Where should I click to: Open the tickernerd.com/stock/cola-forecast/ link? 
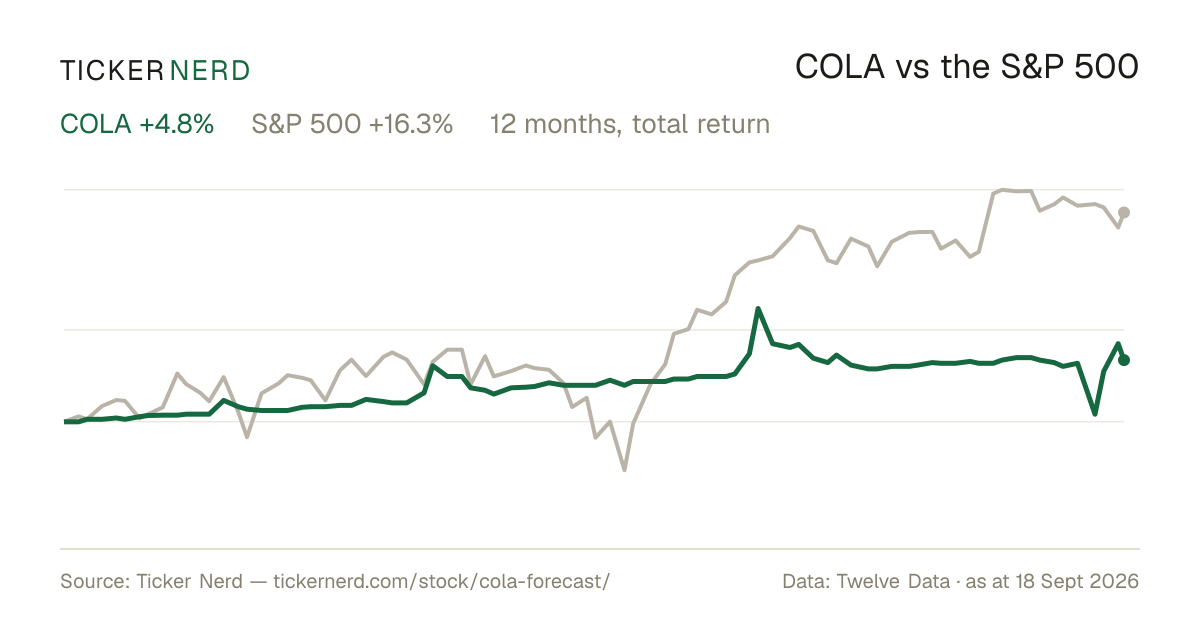coord(441,581)
